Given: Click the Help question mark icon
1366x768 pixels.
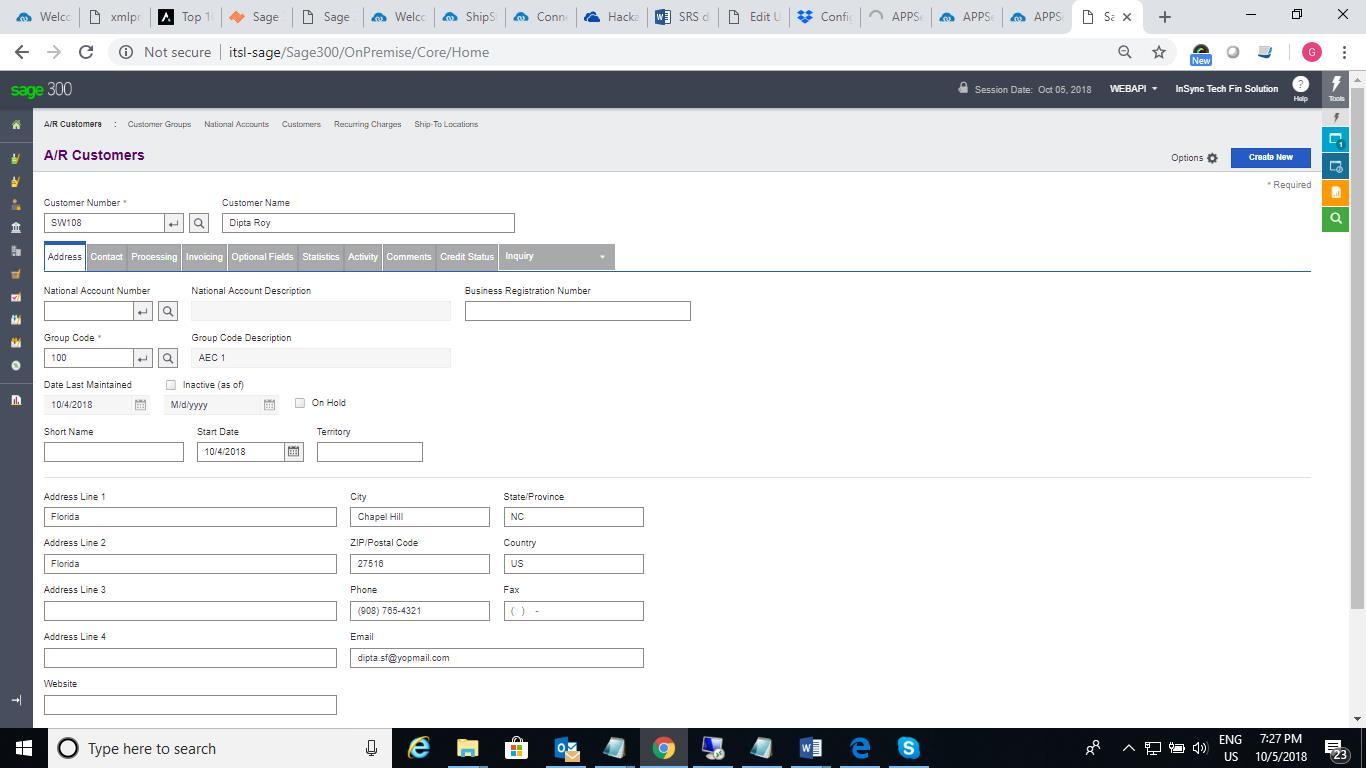Looking at the screenshot, I should point(1300,85).
